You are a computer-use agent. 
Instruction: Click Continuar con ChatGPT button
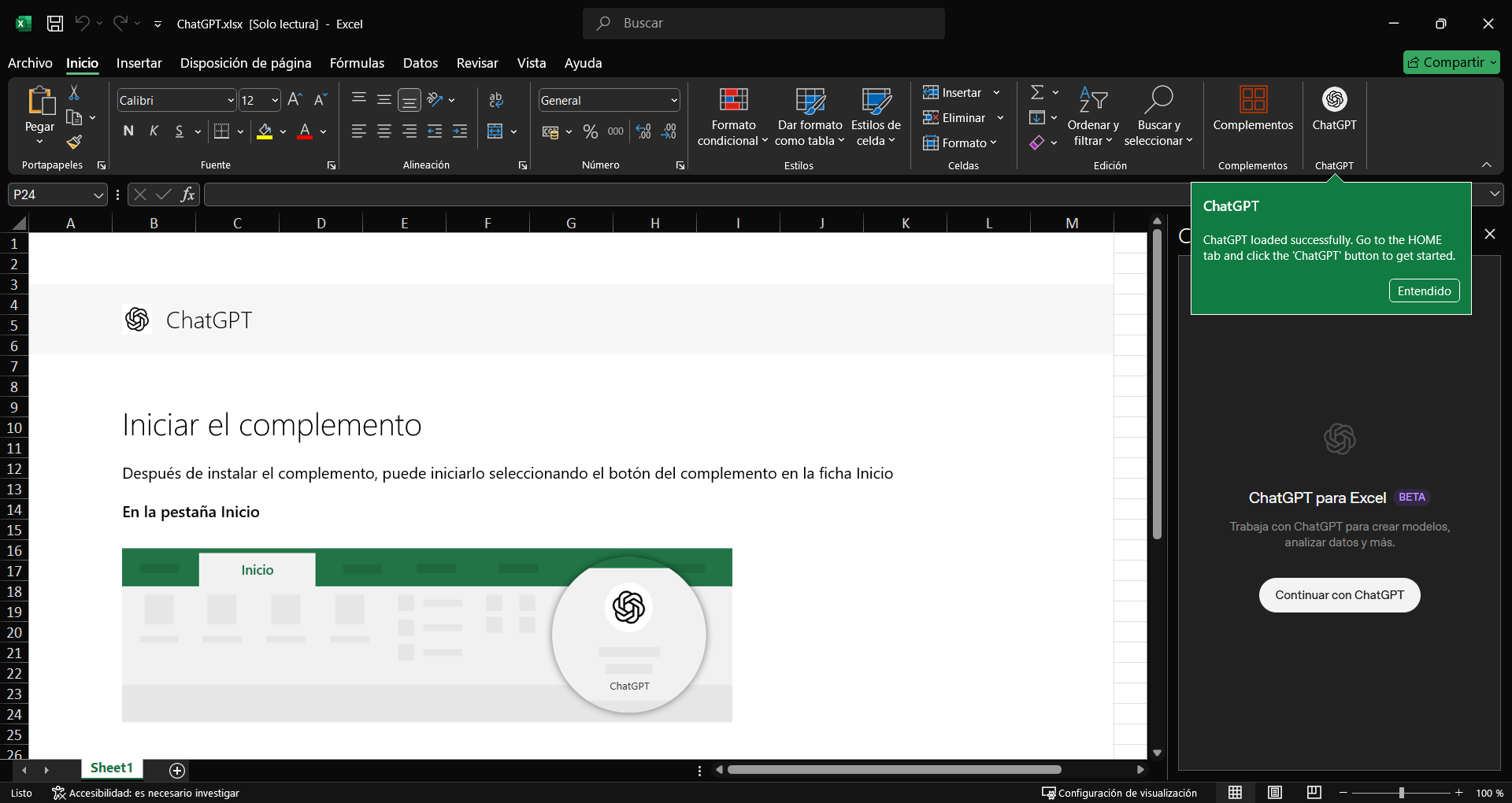[x=1340, y=595]
